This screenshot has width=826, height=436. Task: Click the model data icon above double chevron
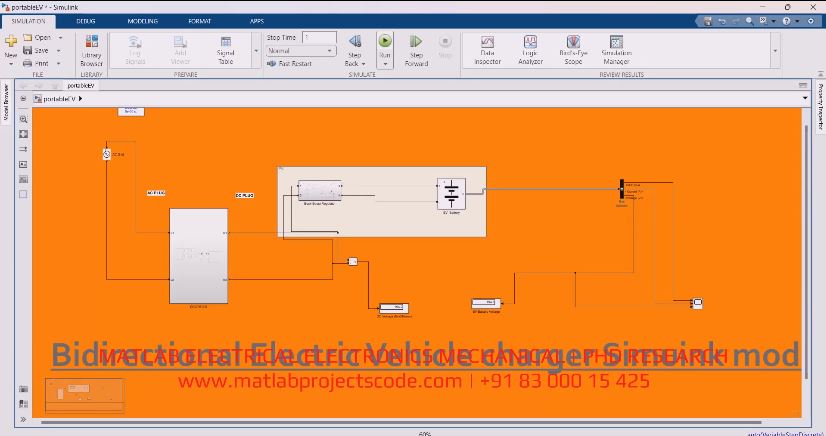(x=23, y=404)
